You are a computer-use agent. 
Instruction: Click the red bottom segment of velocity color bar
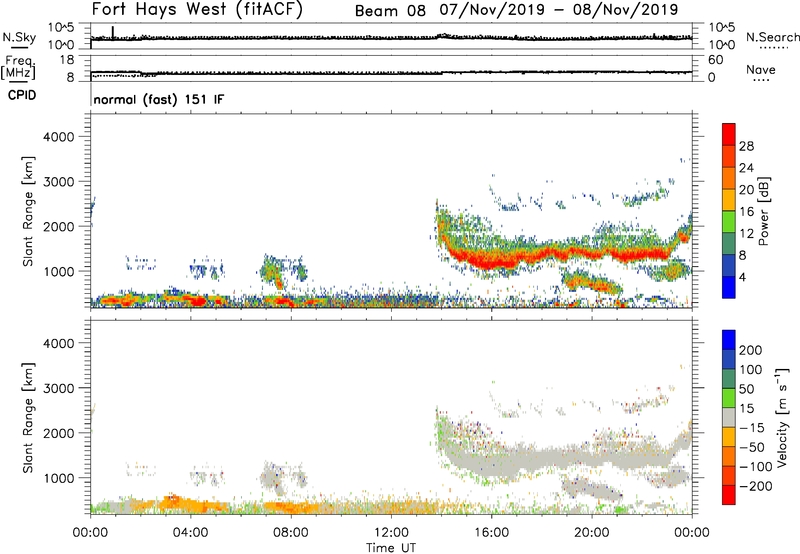click(729, 495)
